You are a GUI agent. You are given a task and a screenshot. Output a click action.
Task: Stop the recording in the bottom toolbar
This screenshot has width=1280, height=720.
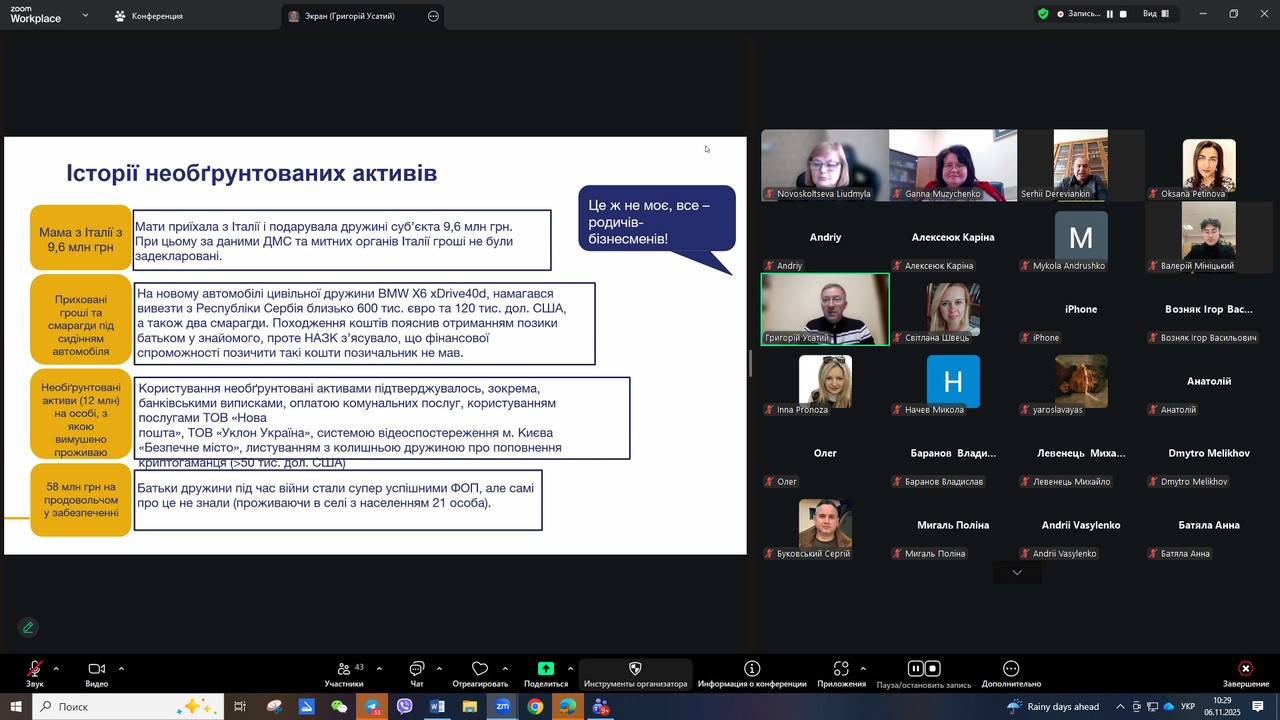[x=933, y=669]
